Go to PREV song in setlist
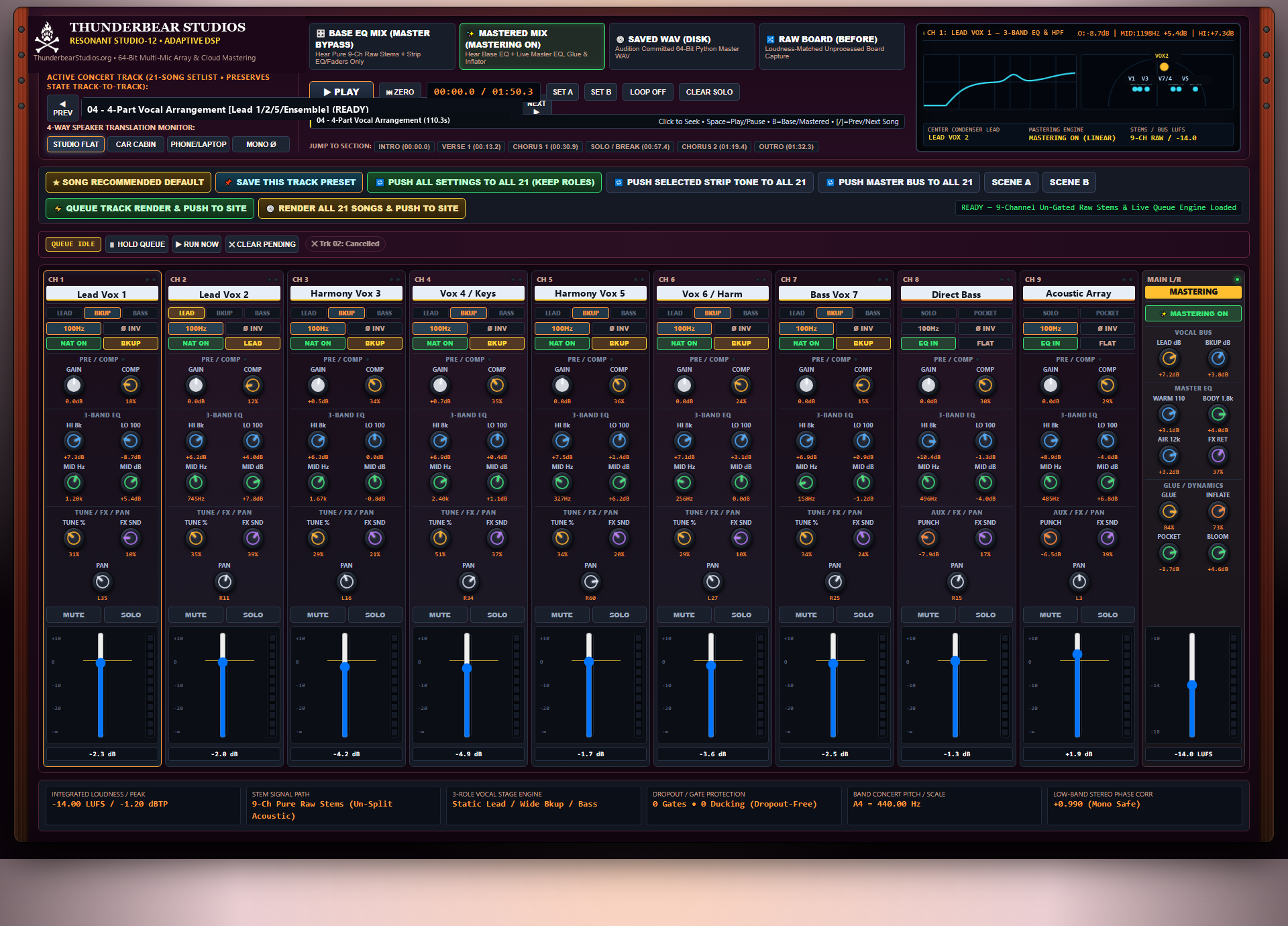This screenshot has height=926, width=1288. tap(62, 108)
